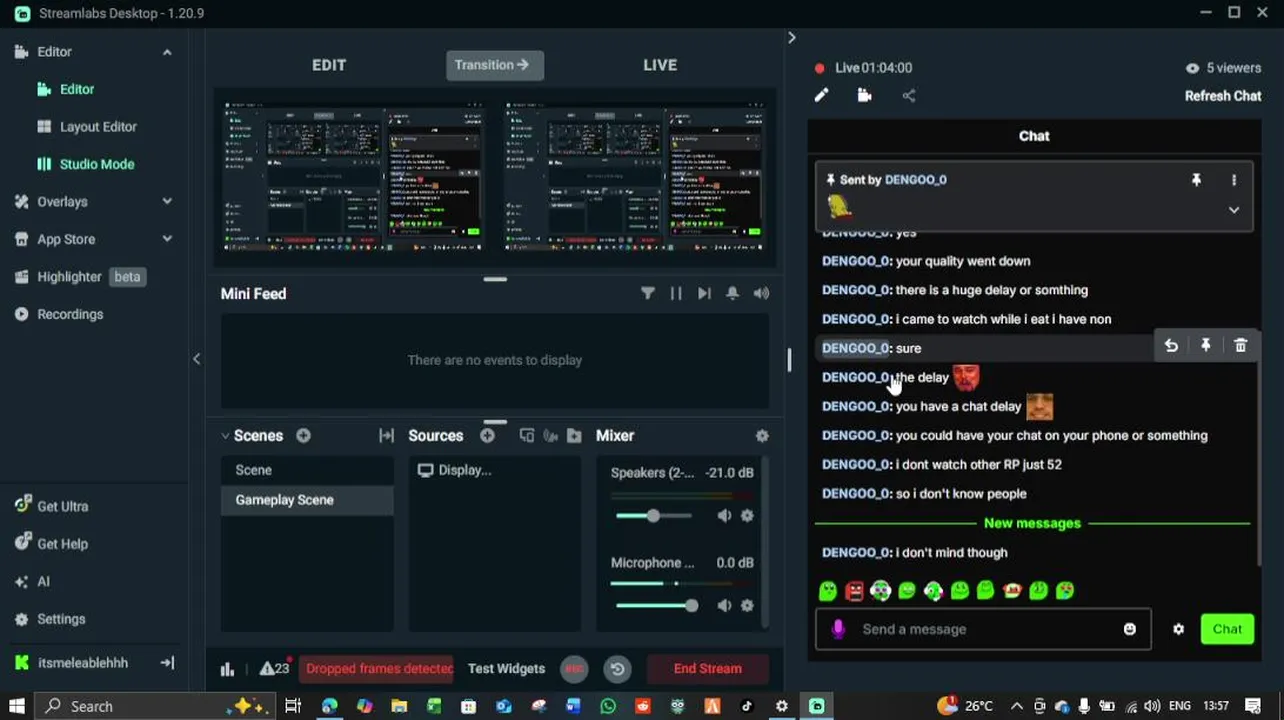Mute the Speakers audio source
1284x720 pixels.
tap(724, 516)
